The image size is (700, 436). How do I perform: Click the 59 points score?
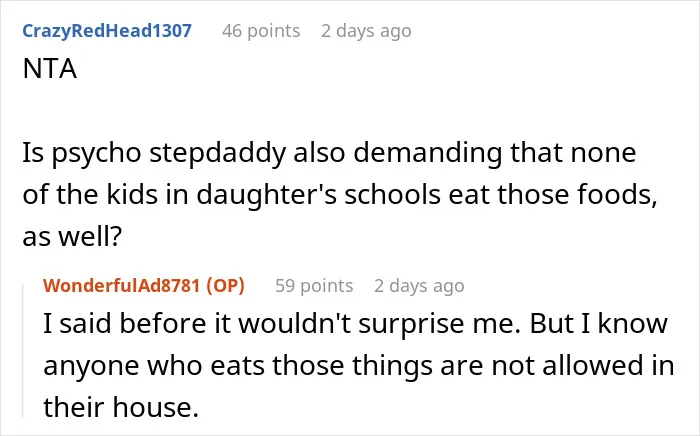pos(314,286)
